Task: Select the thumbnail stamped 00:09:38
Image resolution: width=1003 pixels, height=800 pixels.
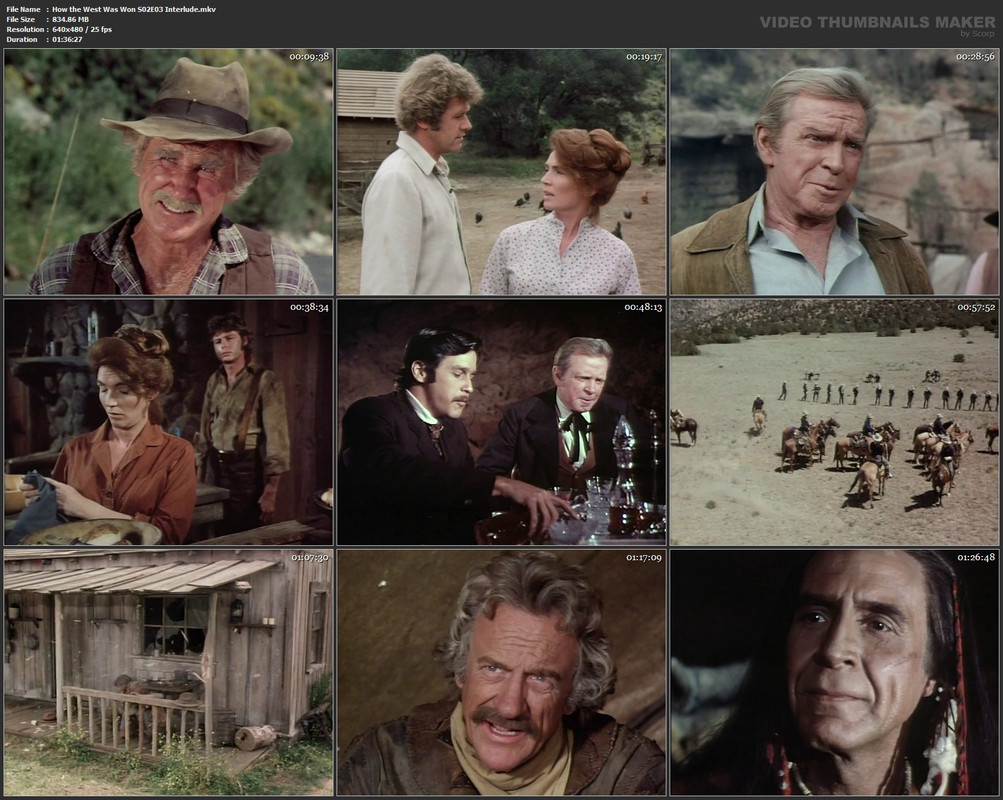Action: [168, 172]
